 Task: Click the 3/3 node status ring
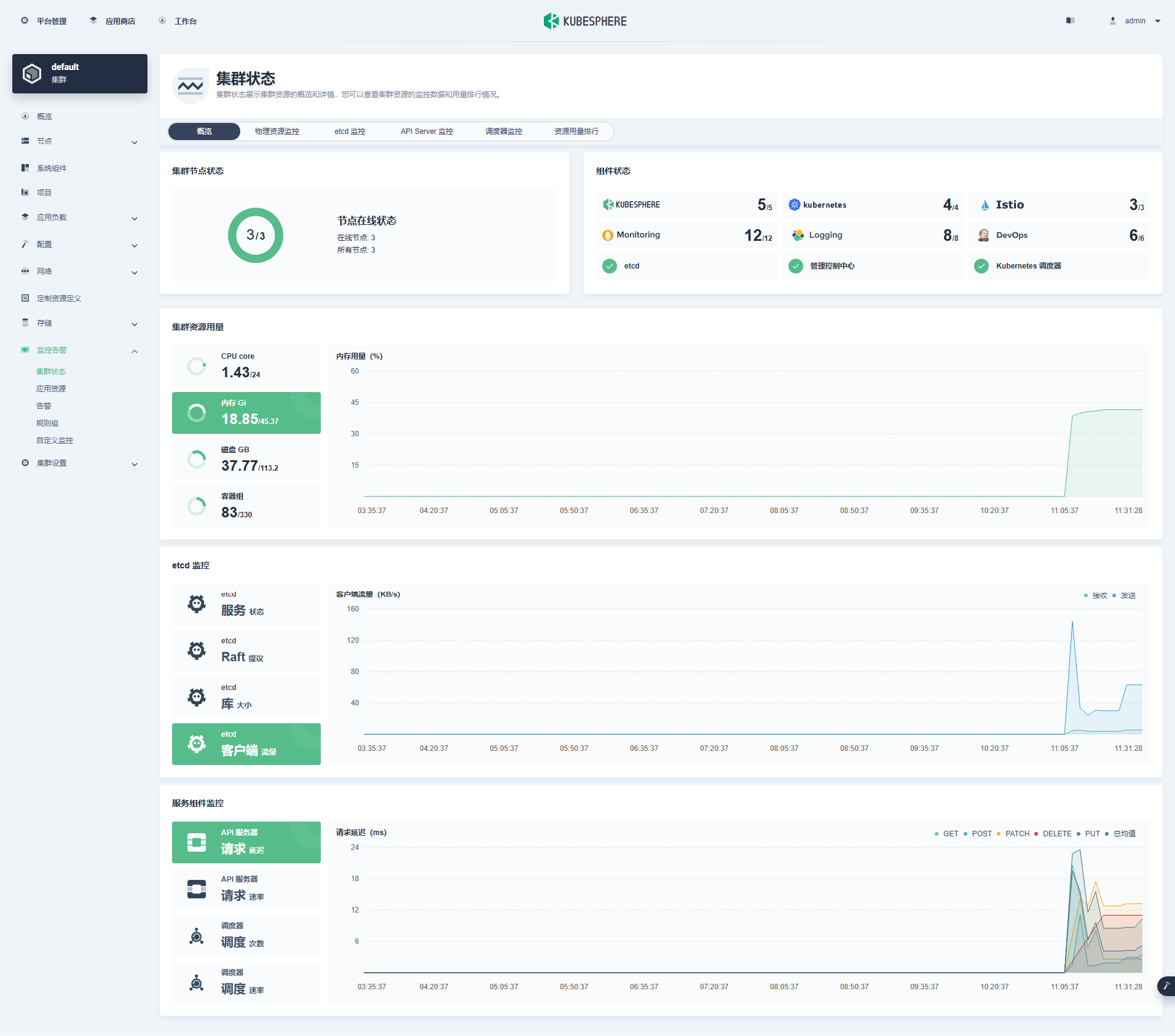click(256, 235)
